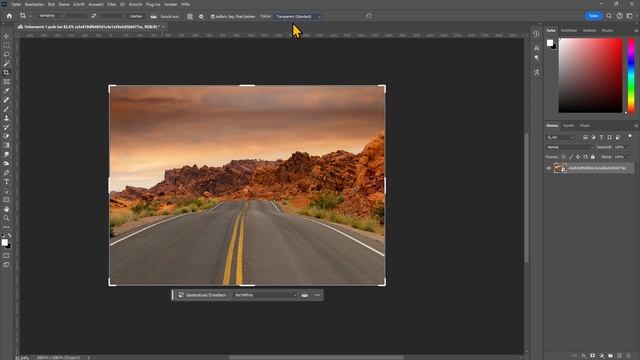
Task: Open the Color panel flyout menu
Action: (x=636, y=31)
